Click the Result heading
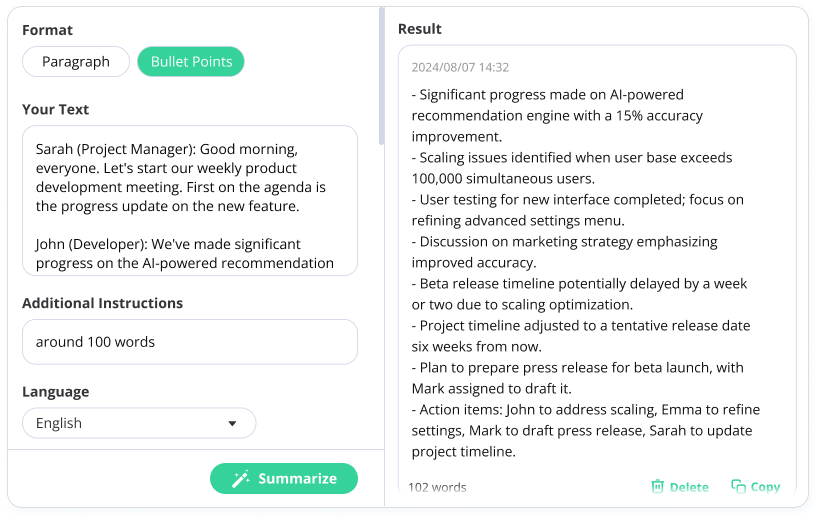The image size is (820, 520). pyautogui.click(x=420, y=29)
